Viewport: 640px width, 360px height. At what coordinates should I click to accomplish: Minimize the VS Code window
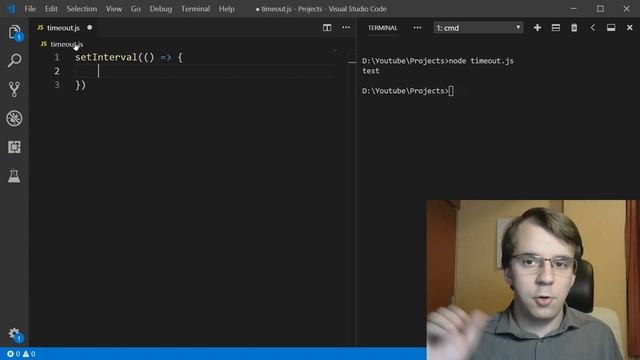tap(573, 9)
